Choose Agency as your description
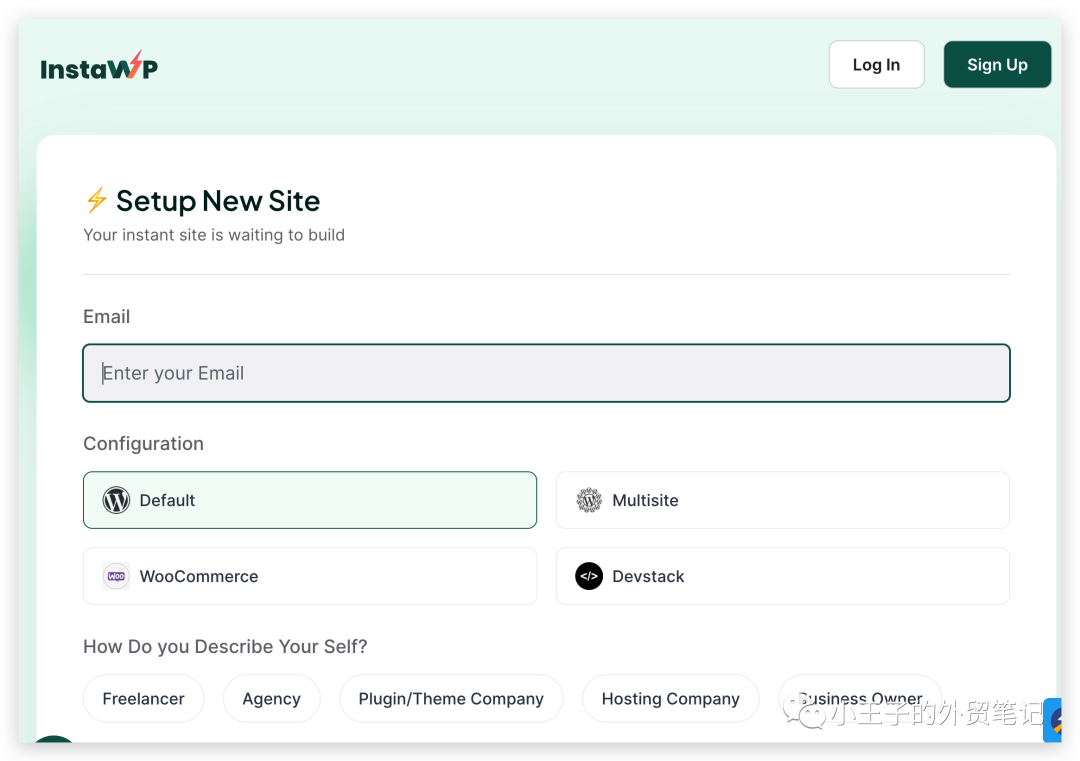1080x761 pixels. tap(271, 699)
